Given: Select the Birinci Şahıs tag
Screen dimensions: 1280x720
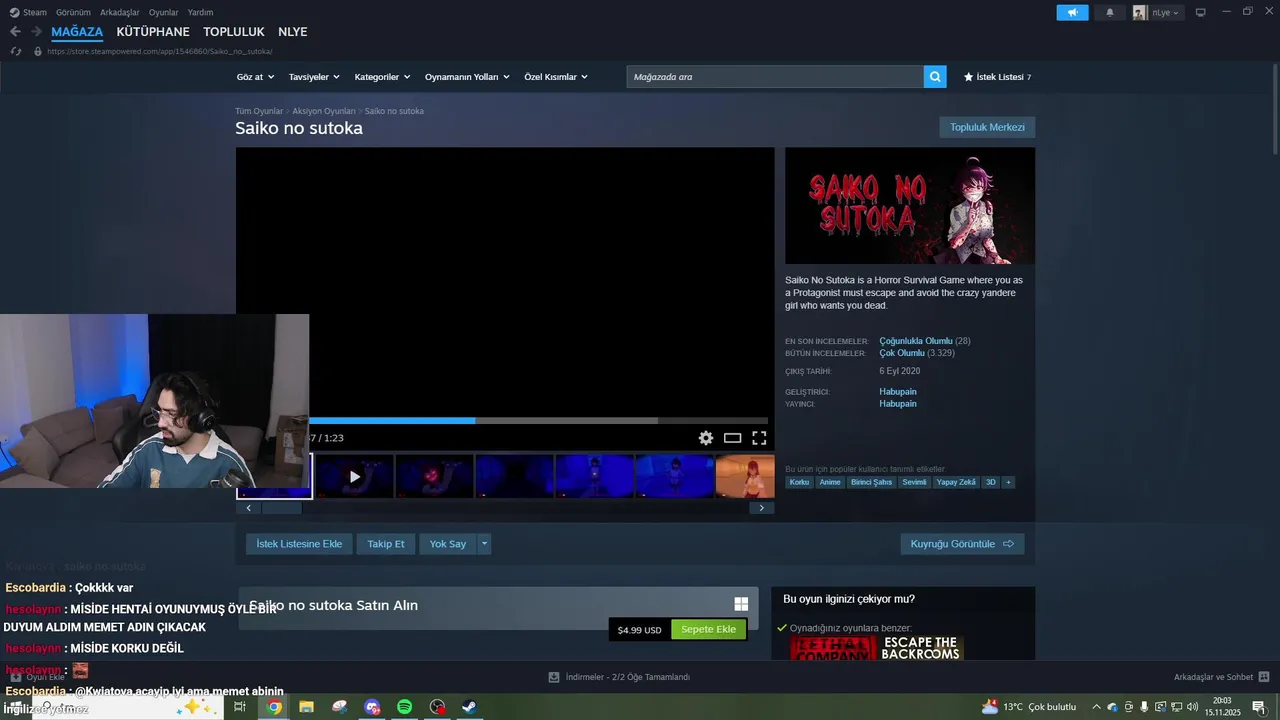Looking at the screenshot, I should [871, 482].
